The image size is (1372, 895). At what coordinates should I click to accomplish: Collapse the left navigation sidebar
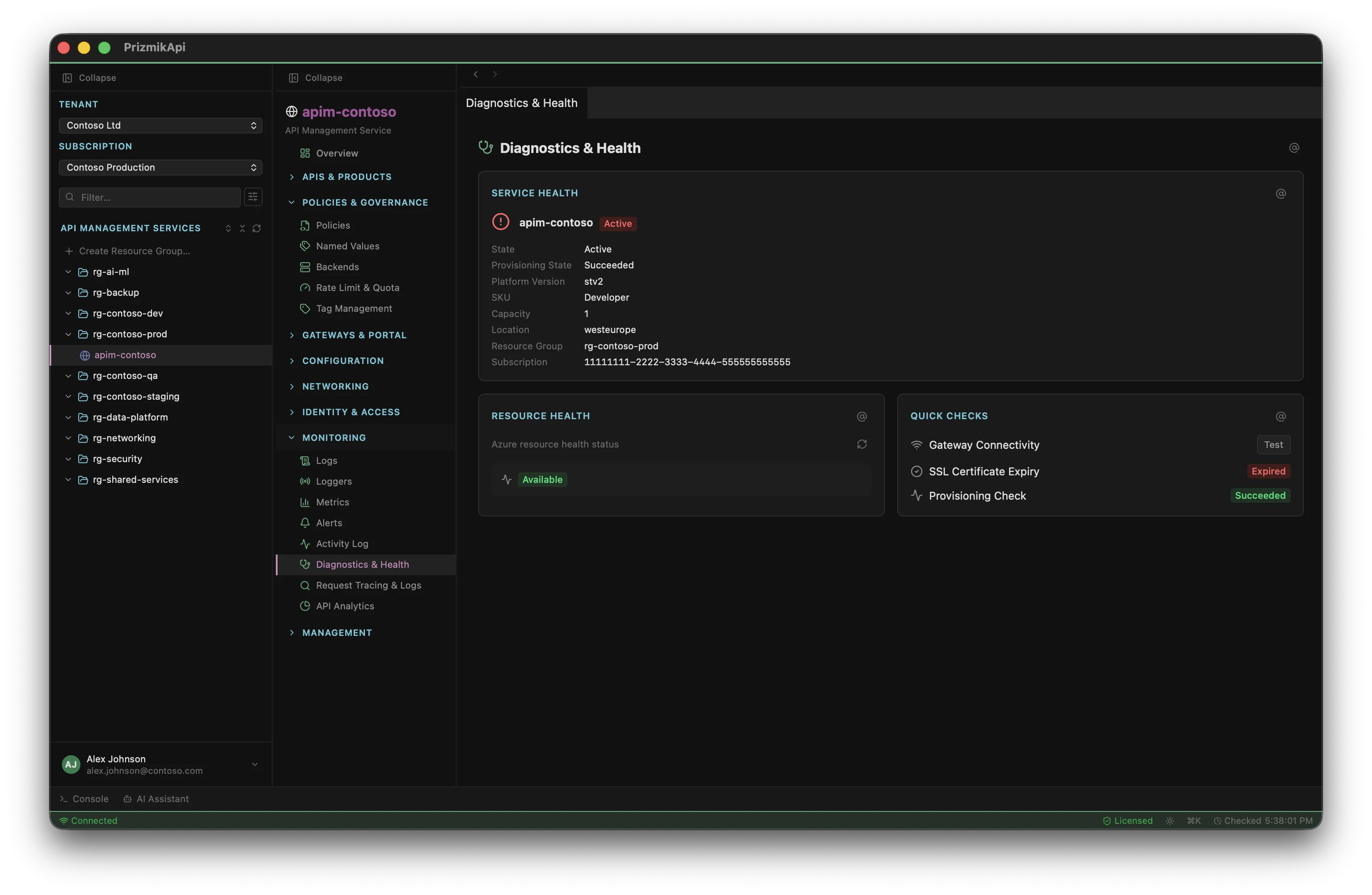coord(89,77)
